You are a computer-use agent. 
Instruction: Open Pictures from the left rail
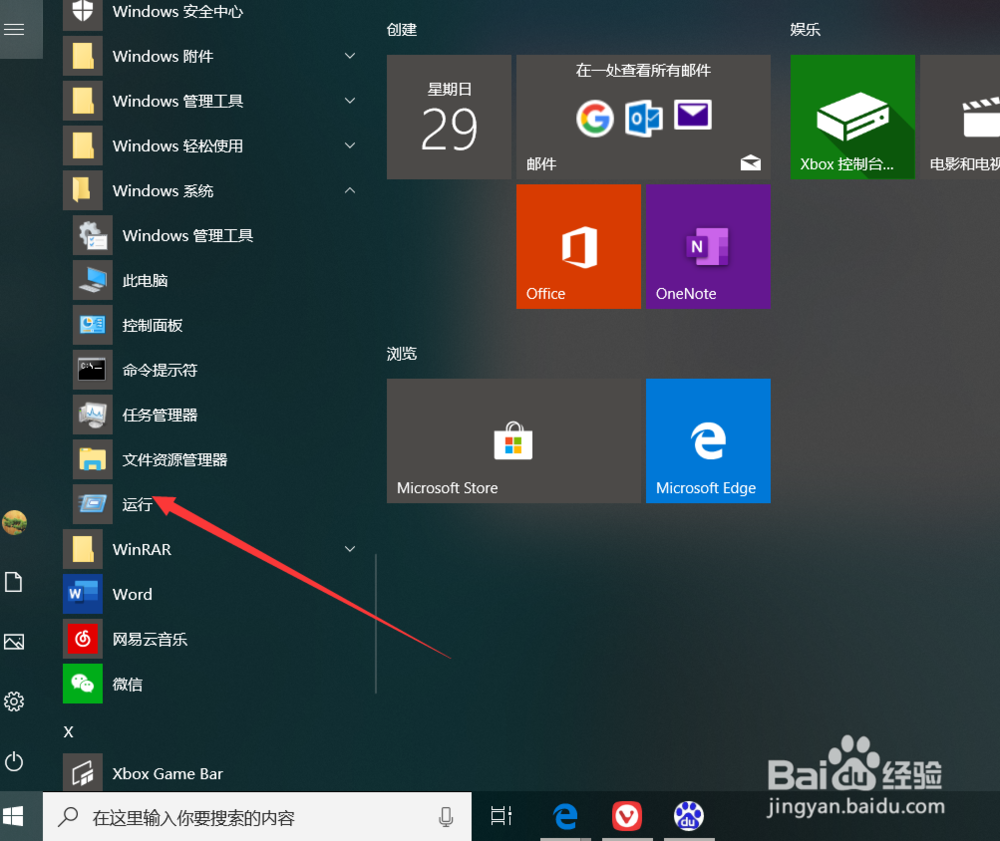pyautogui.click(x=14, y=641)
